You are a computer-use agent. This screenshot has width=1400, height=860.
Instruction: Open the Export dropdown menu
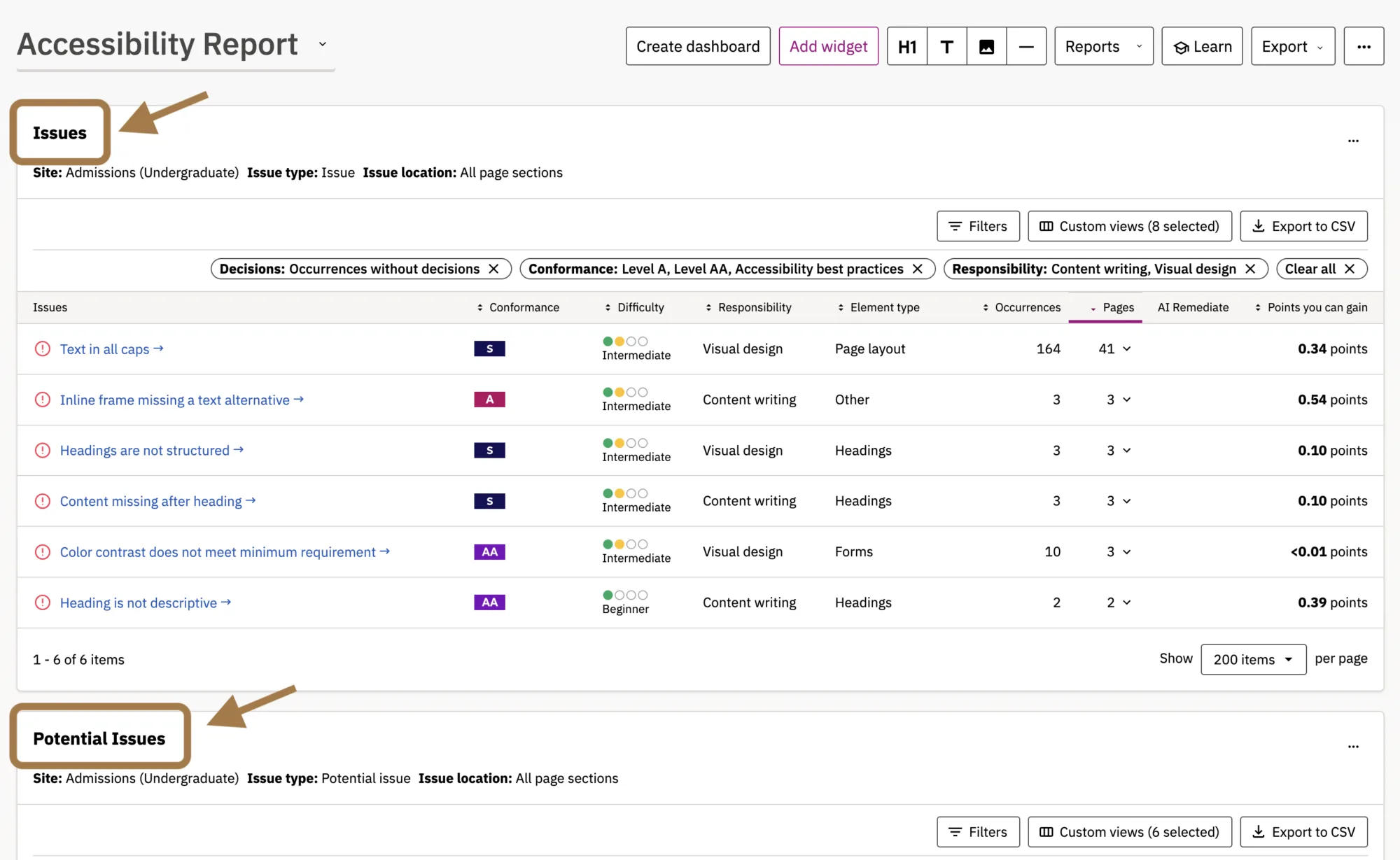click(1293, 46)
